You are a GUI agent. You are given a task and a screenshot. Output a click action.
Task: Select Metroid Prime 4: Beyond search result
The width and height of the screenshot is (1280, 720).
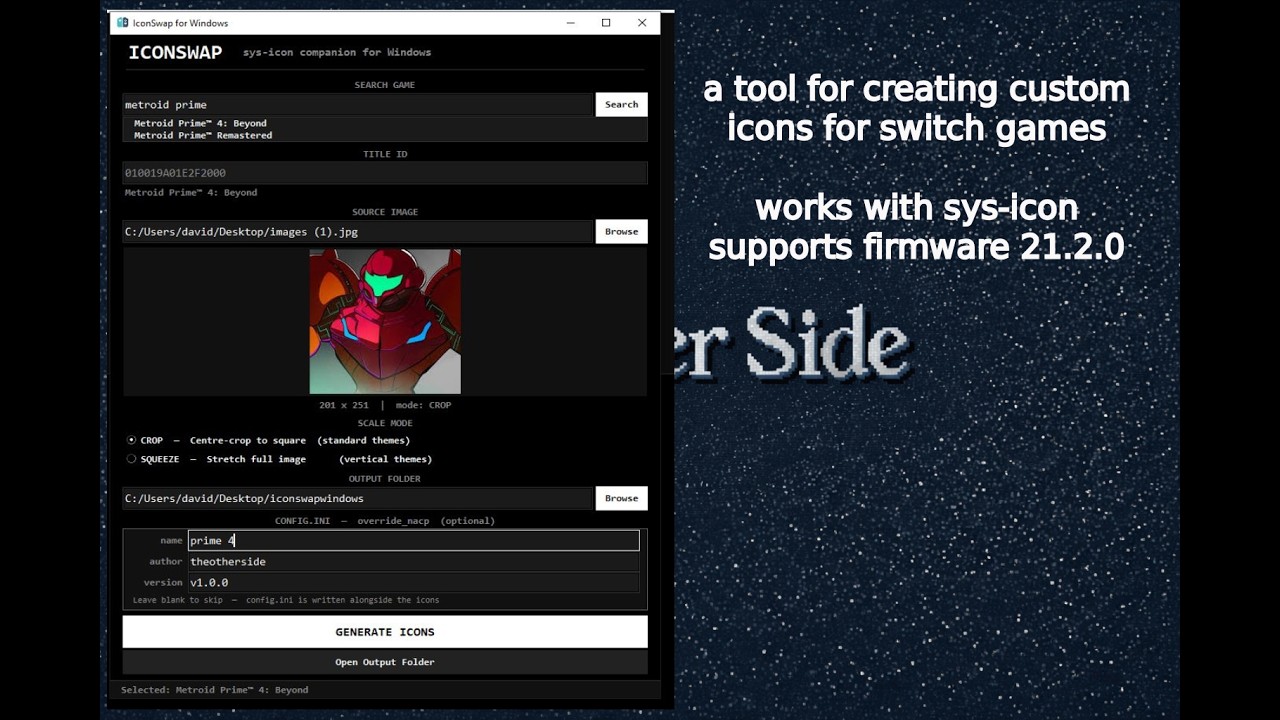point(201,124)
